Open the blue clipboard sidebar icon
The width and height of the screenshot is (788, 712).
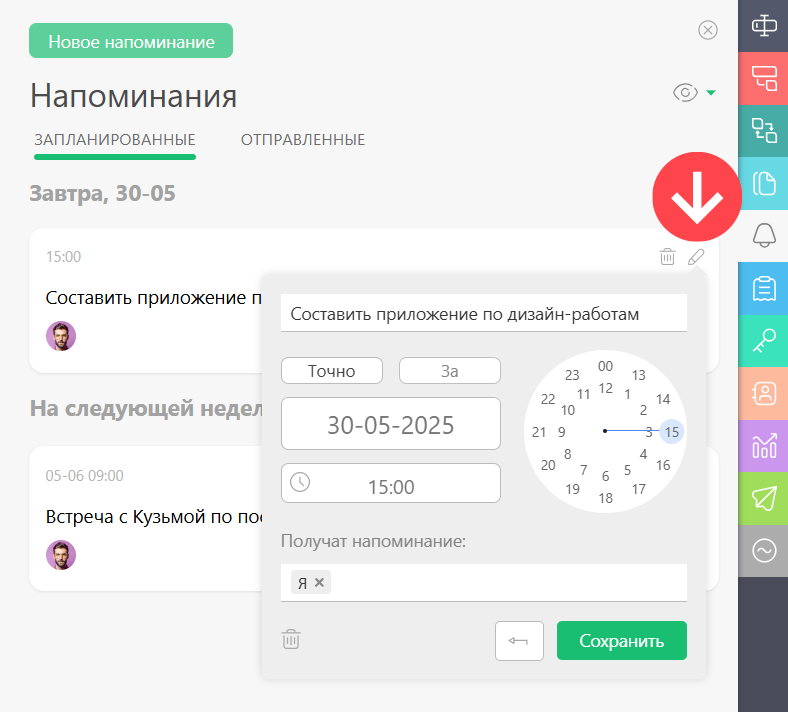coord(764,288)
